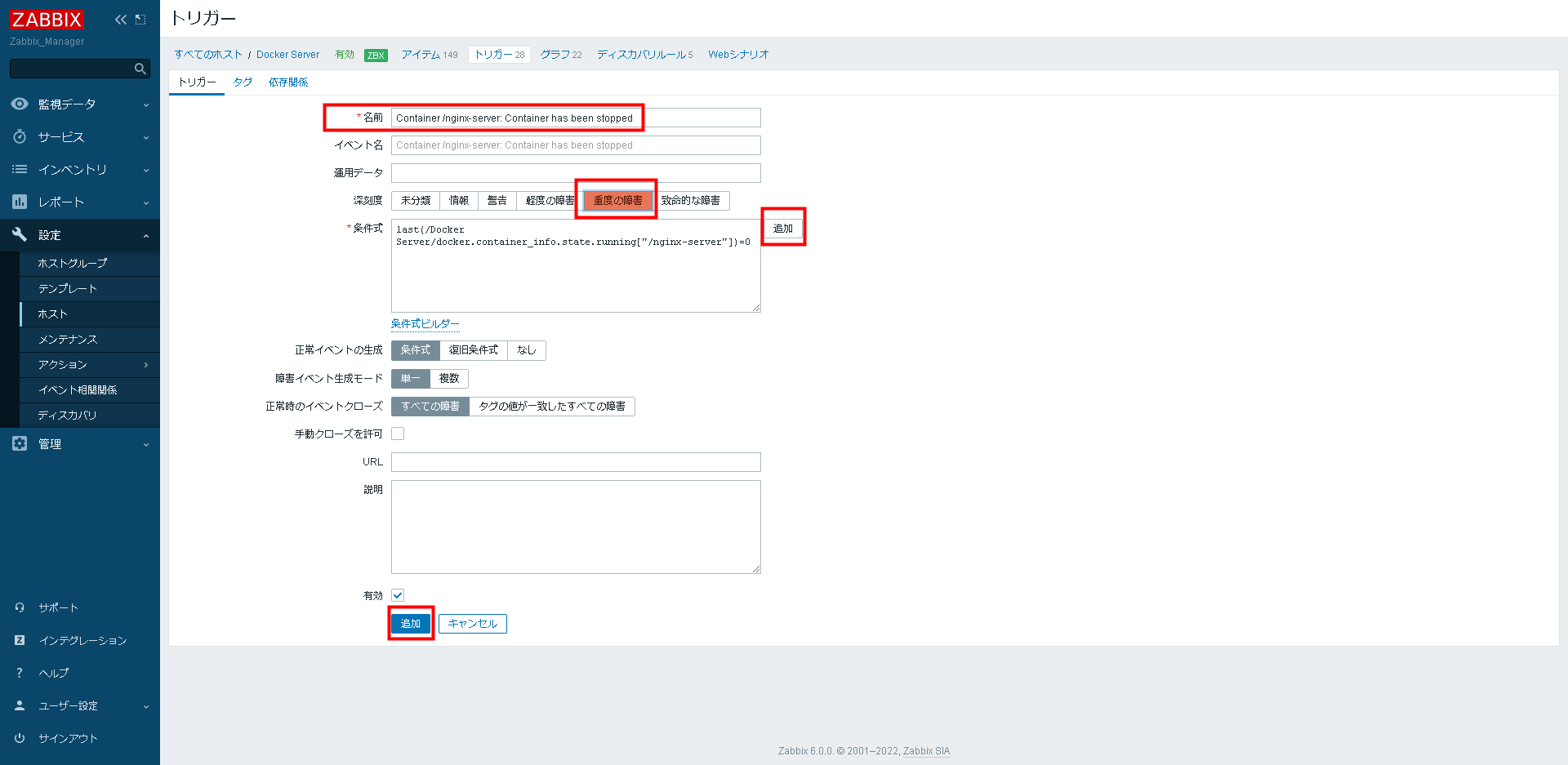Click the blue 追加 submit button

(411, 624)
